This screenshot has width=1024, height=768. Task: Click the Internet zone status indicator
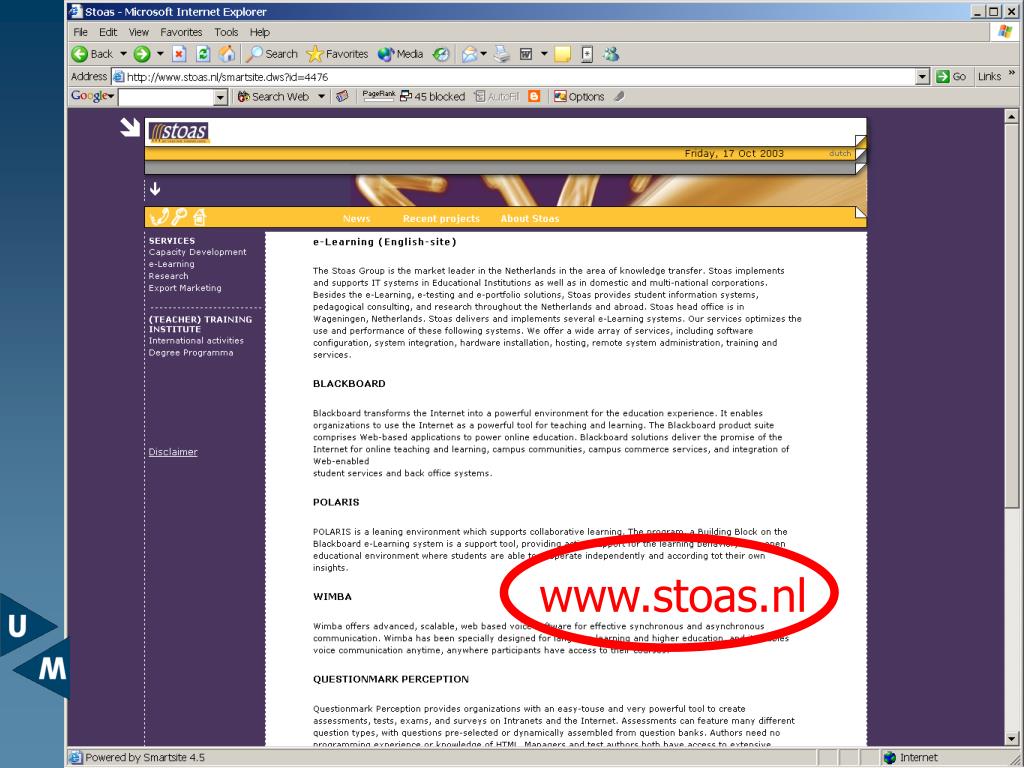tap(911, 758)
